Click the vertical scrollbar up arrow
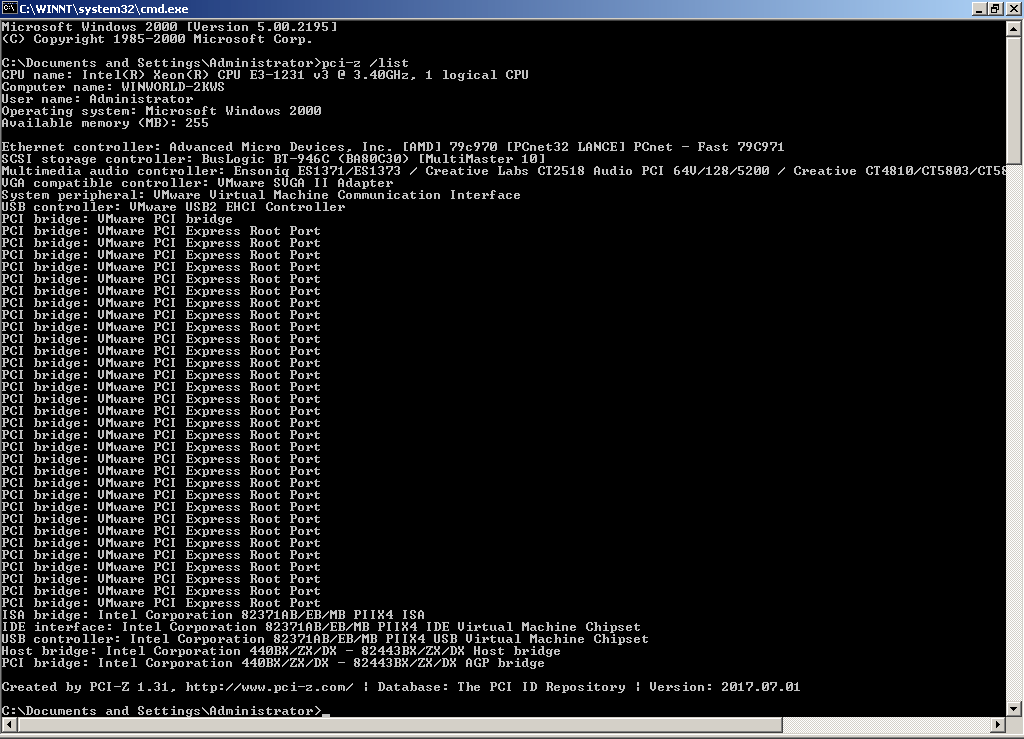 coord(1014,28)
